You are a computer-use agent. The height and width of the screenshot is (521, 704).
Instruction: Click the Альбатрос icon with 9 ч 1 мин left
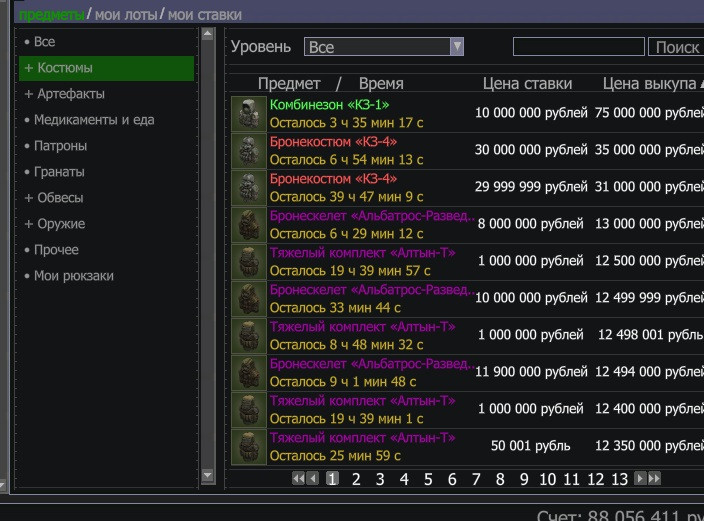click(x=249, y=373)
